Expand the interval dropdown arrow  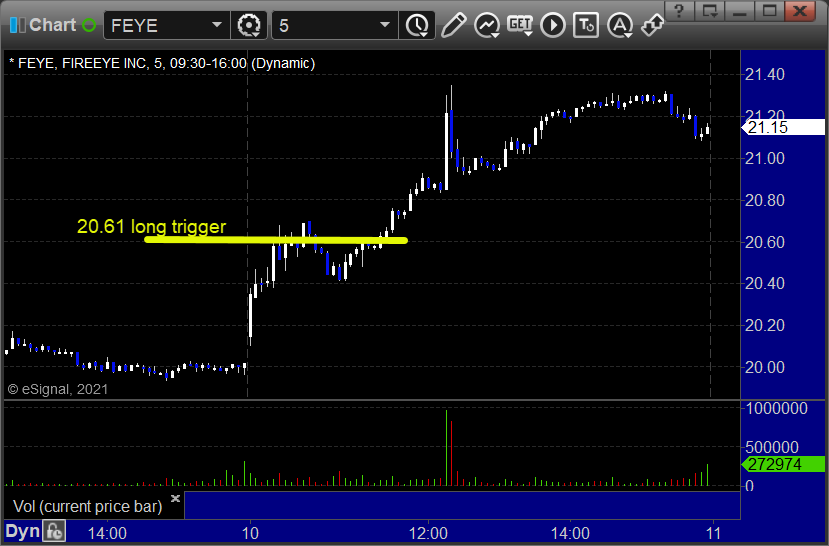coord(385,25)
